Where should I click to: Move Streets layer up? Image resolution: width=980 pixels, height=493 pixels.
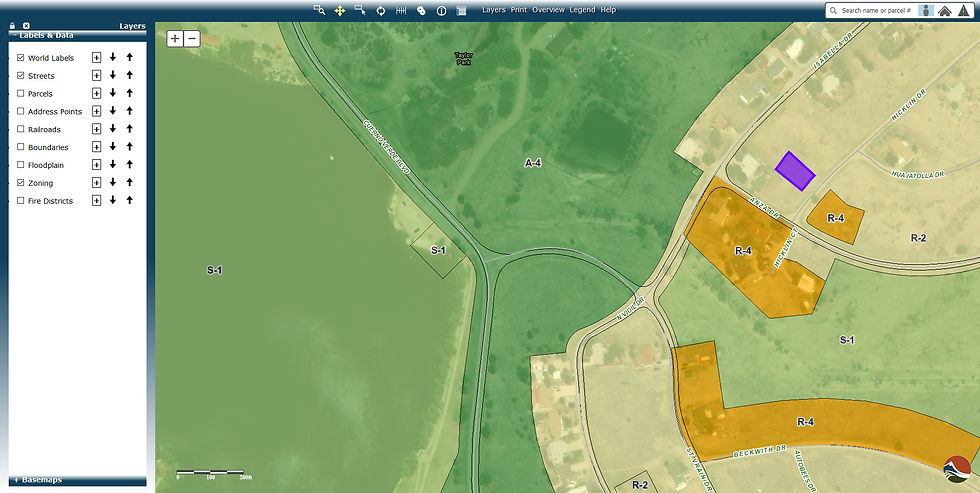tap(129, 75)
